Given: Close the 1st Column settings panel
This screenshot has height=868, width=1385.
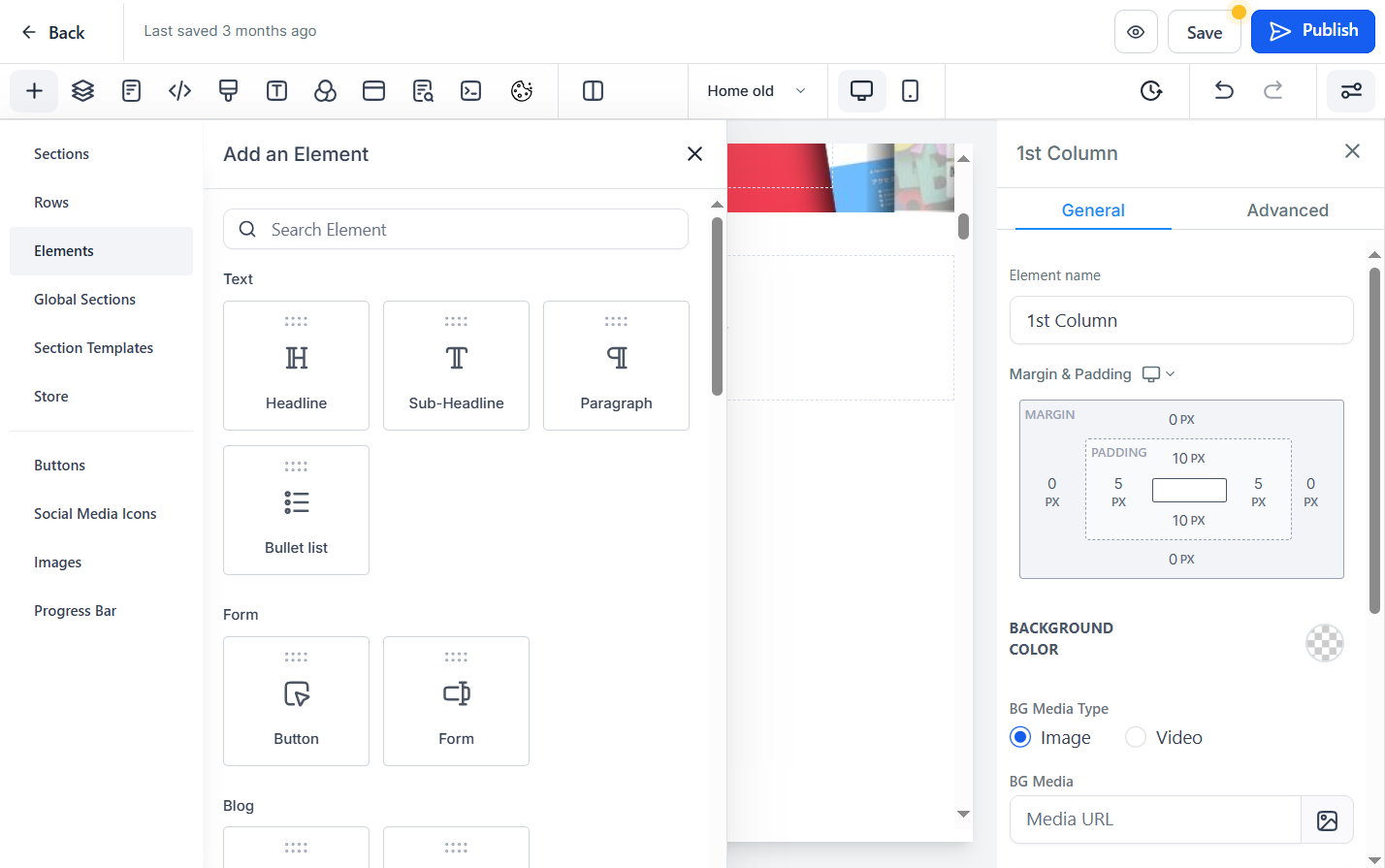Looking at the screenshot, I should click(x=1352, y=151).
